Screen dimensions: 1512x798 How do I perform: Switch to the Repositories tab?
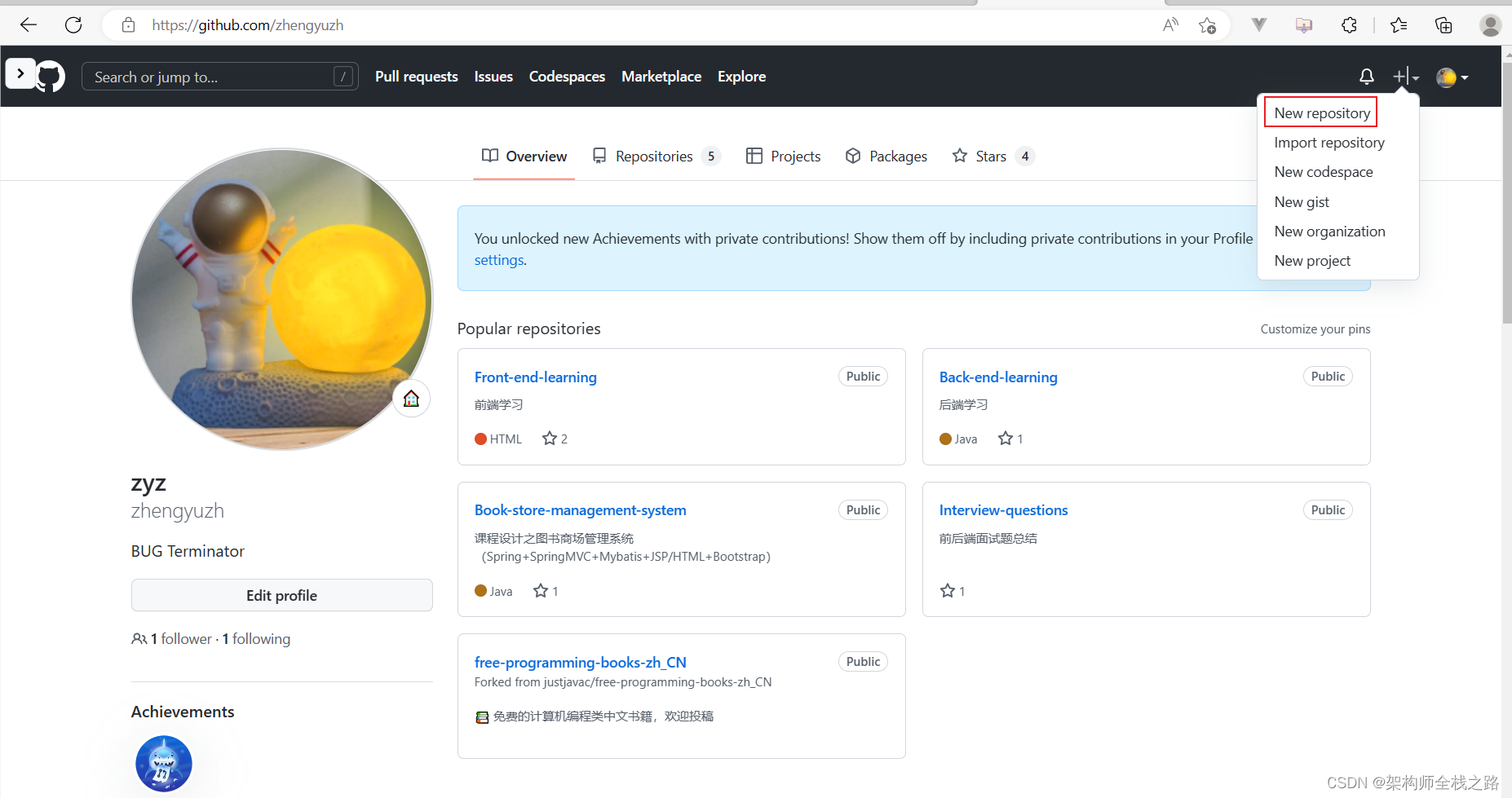[655, 157]
